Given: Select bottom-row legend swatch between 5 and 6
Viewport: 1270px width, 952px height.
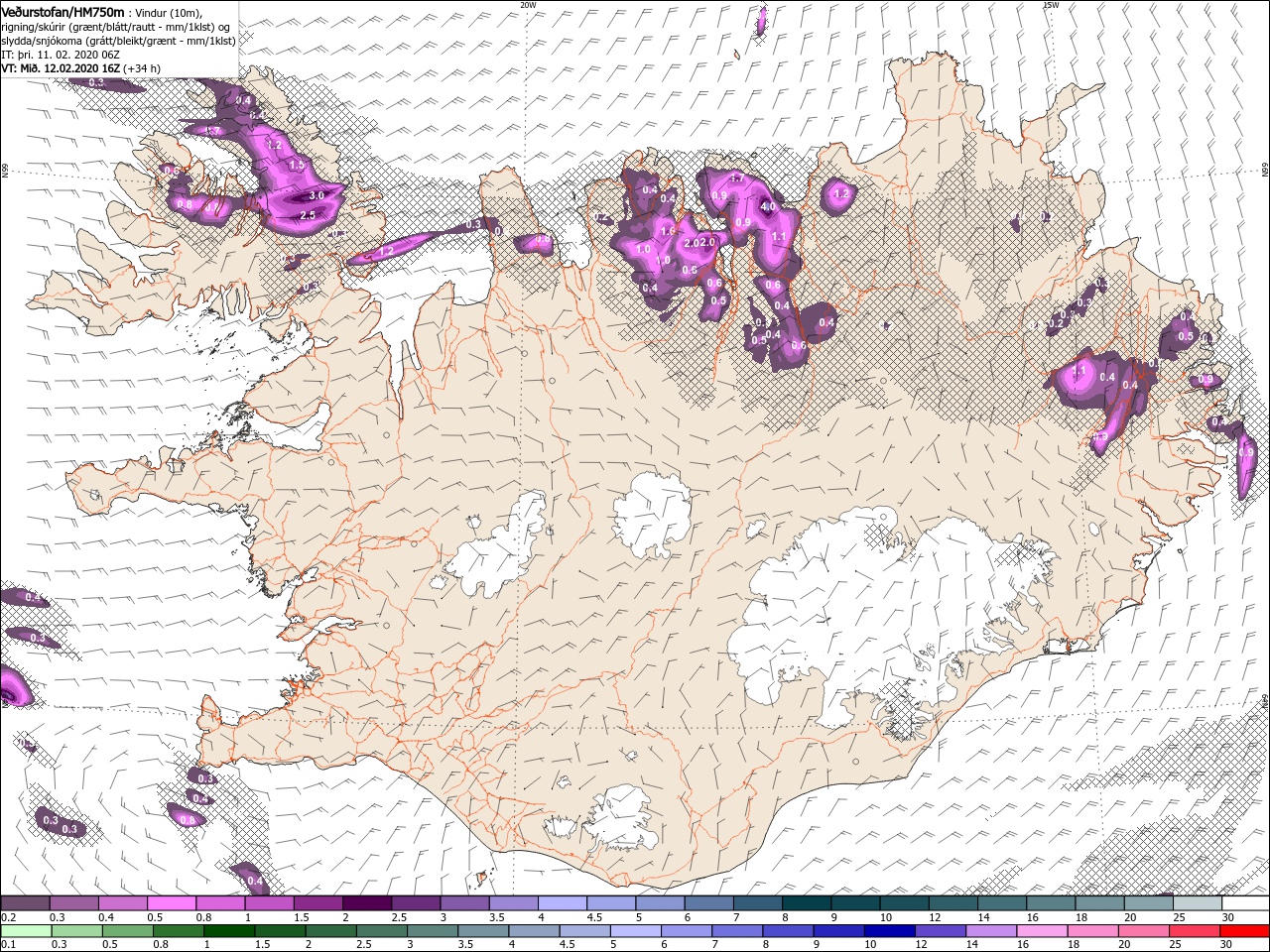Looking at the screenshot, I should (635, 931).
